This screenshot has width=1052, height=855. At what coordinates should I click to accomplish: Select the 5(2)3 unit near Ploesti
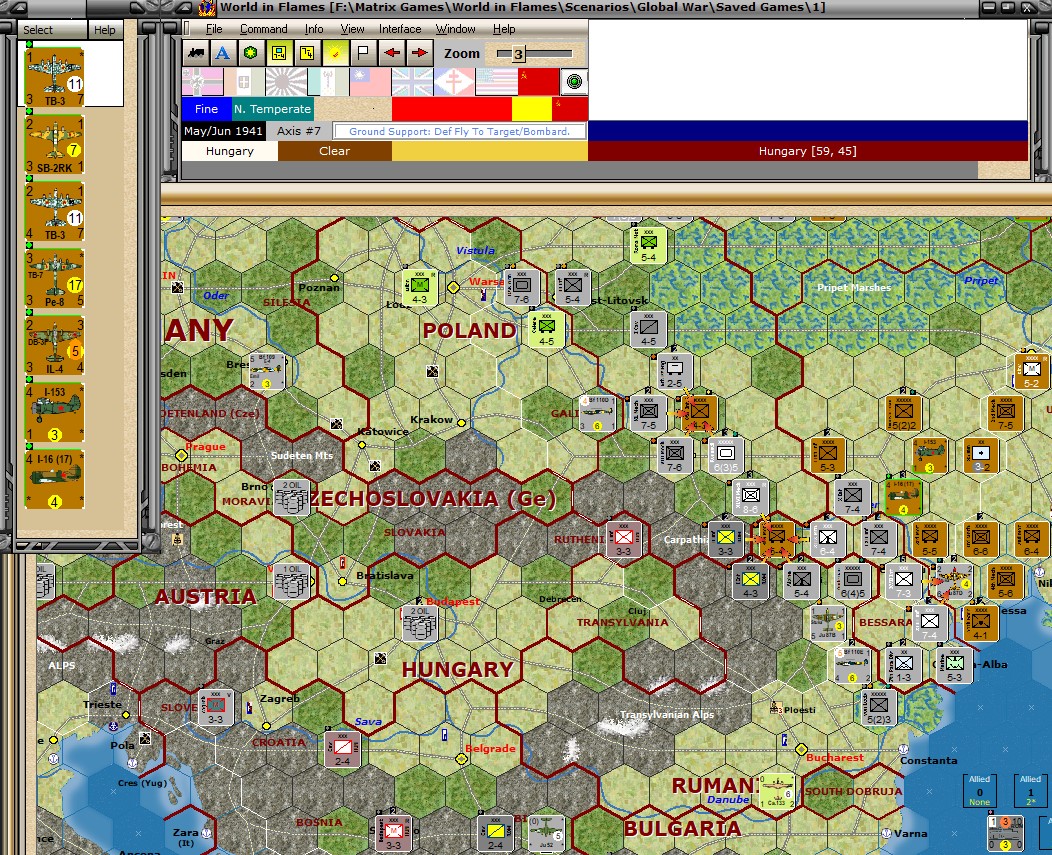pyautogui.click(x=878, y=707)
